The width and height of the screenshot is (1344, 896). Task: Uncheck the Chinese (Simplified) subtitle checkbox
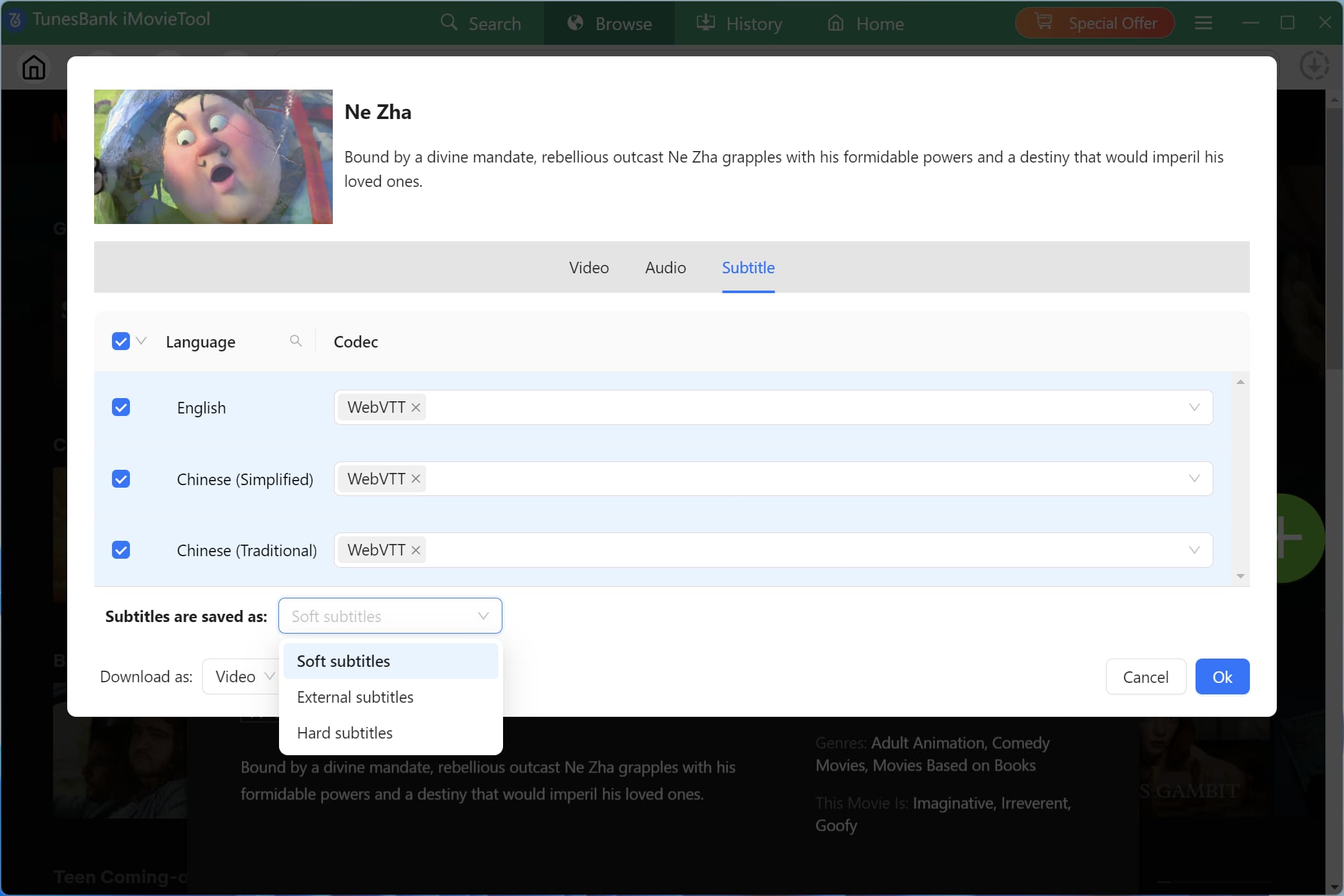point(121,479)
